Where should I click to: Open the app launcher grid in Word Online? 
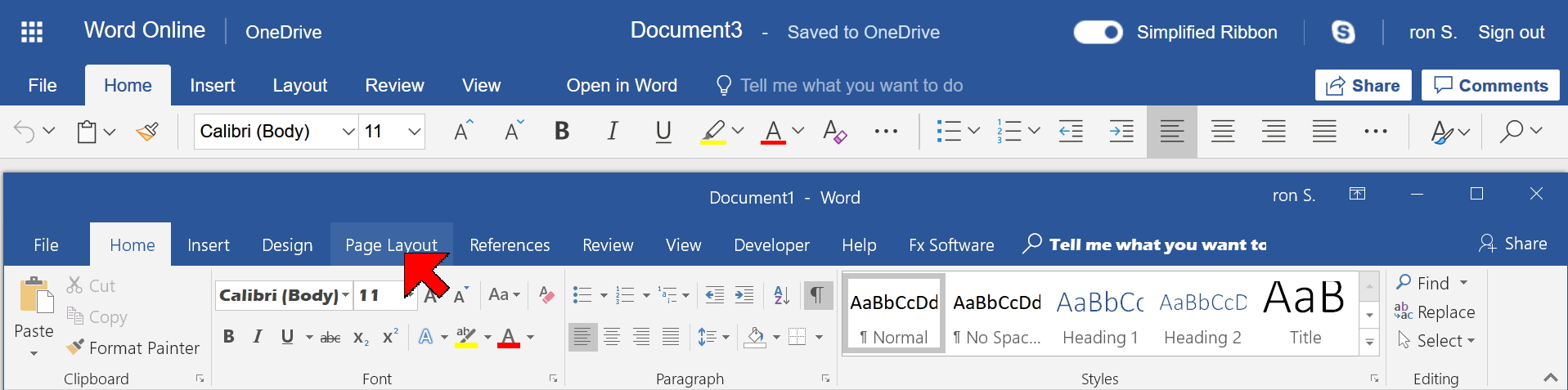click(x=32, y=32)
